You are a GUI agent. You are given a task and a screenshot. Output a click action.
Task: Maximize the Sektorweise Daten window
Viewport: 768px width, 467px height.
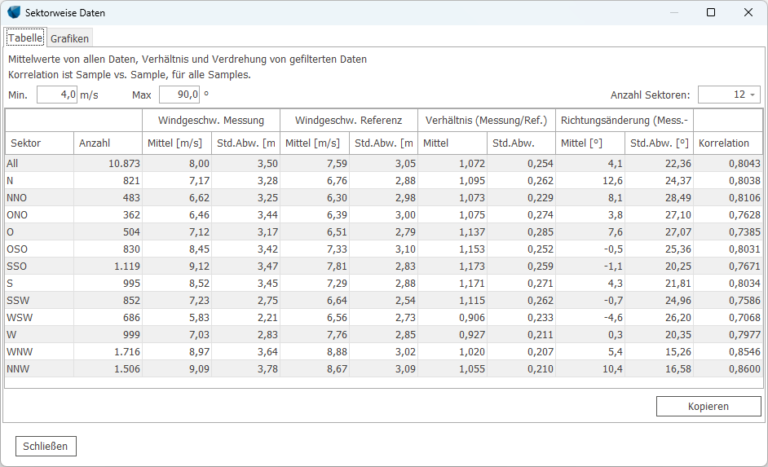[x=710, y=13]
